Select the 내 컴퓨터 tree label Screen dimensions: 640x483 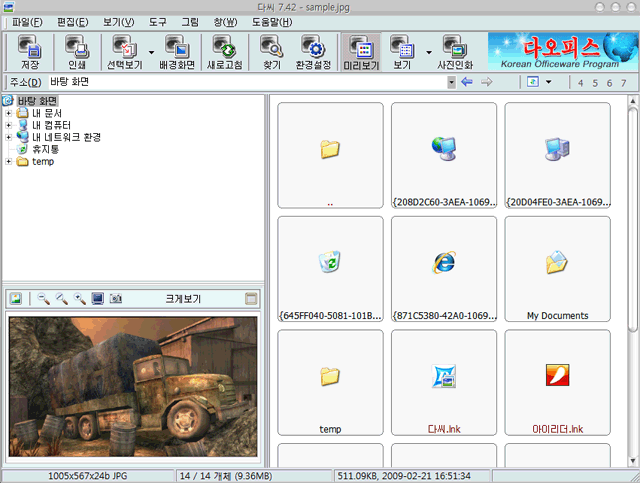(51, 125)
